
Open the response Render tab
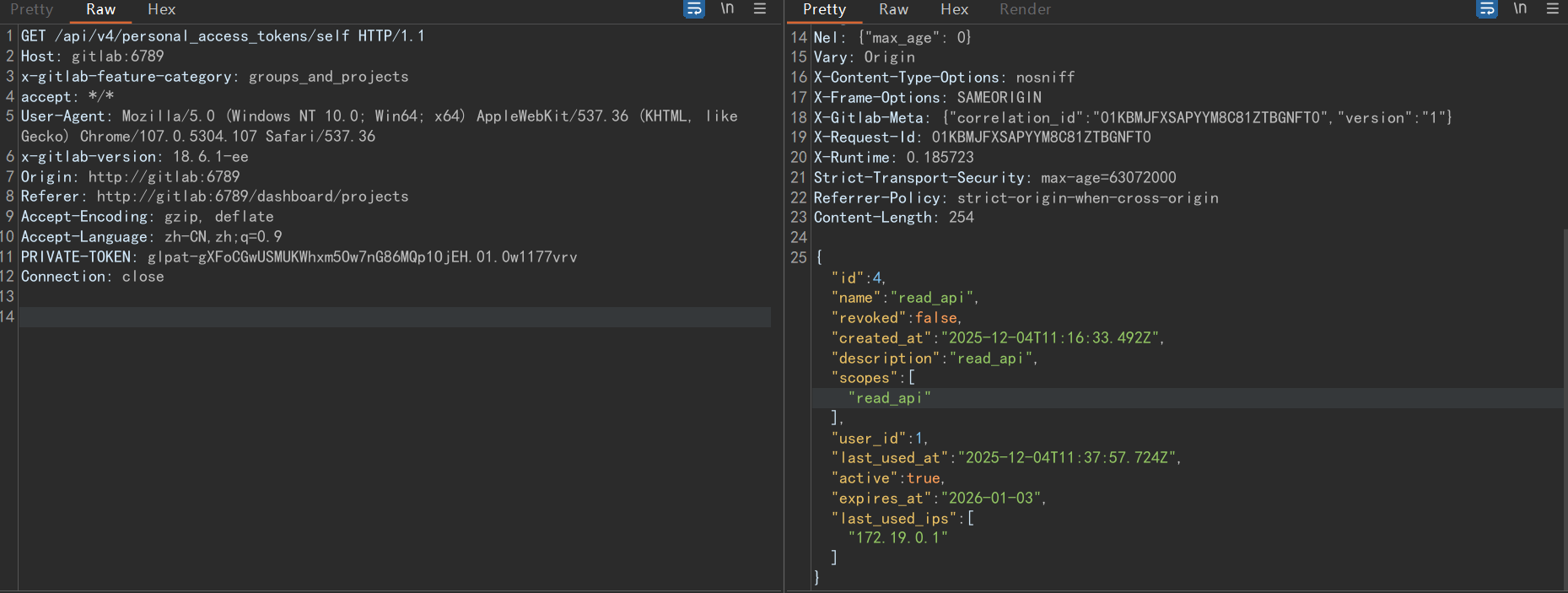tap(1025, 9)
